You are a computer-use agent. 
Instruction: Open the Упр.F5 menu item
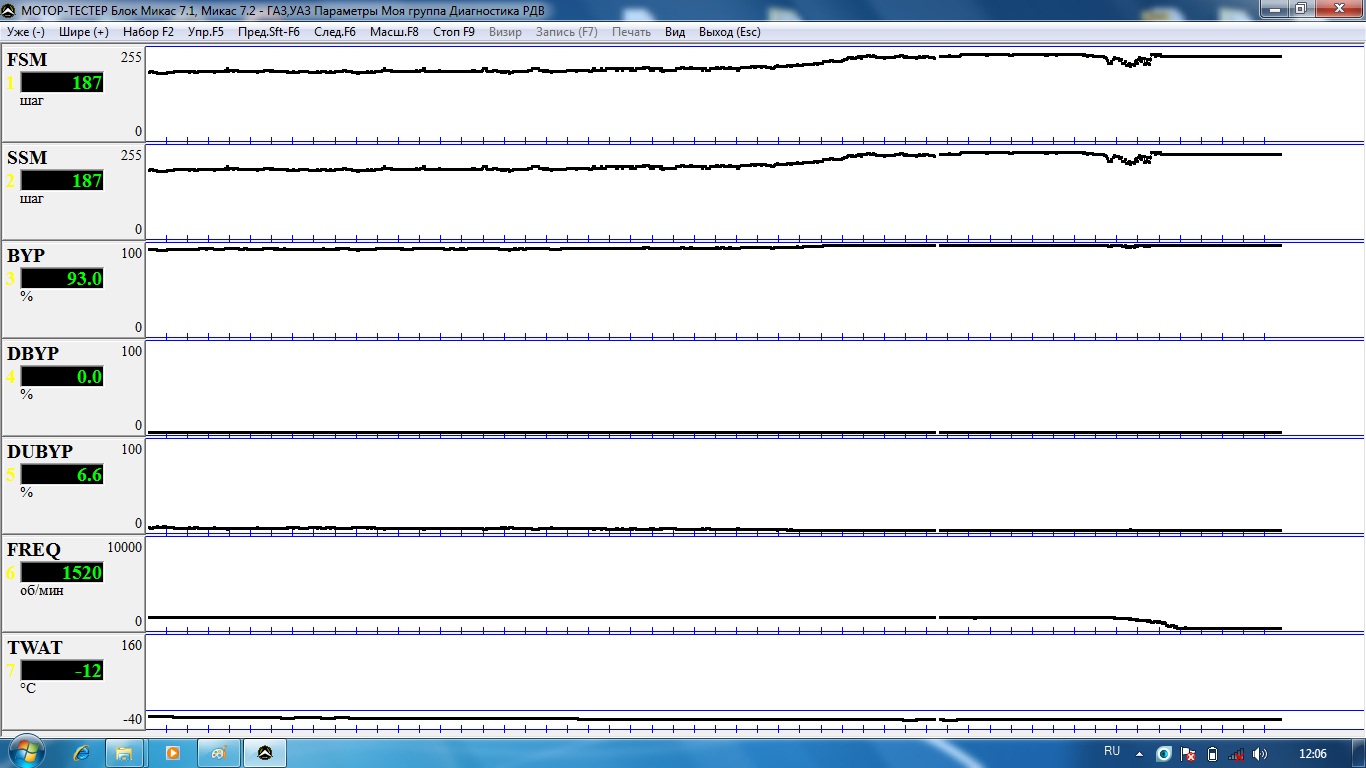coord(206,32)
